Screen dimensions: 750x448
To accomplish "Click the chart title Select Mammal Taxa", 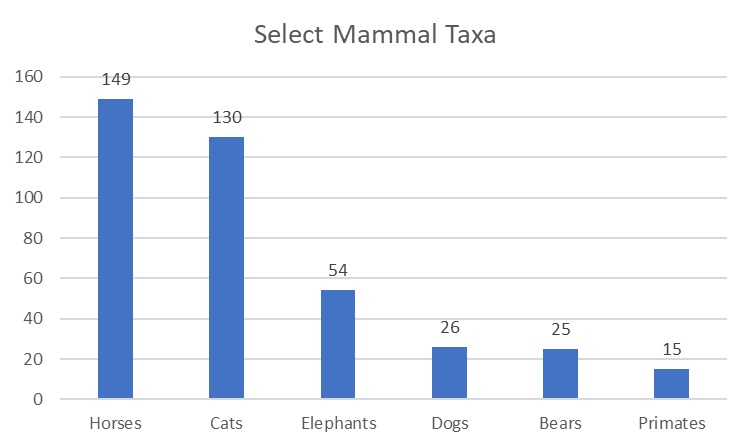I will coord(375,35).
